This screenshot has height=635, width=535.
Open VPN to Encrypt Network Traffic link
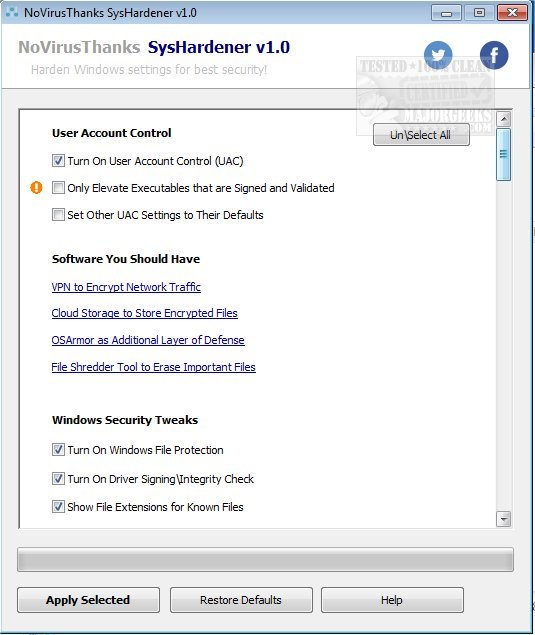tap(126, 287)
